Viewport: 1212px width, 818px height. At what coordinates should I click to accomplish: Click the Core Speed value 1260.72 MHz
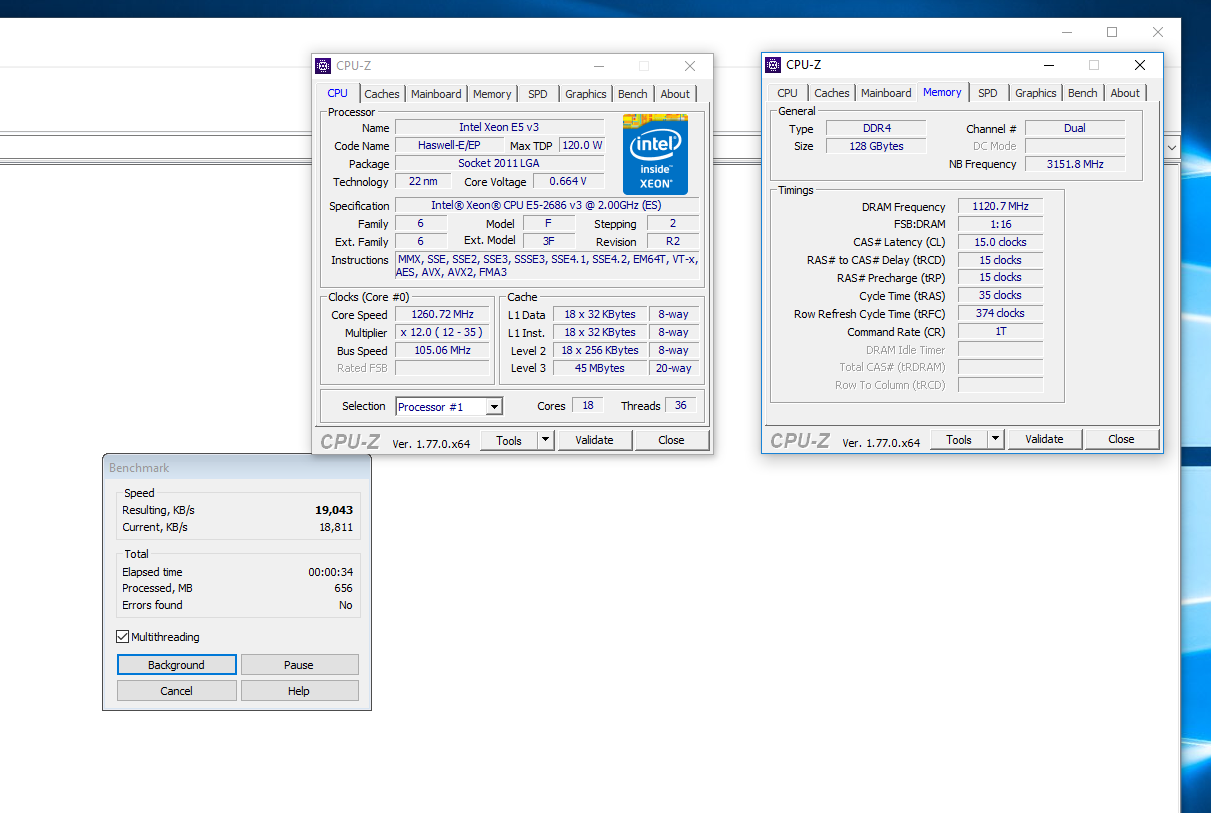(442, 315)
